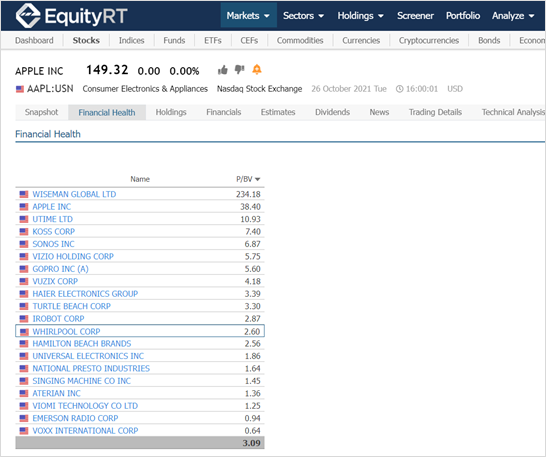Open the Screener menu item
Viewport: 546px width, 457px height.
tap(415, 16)
